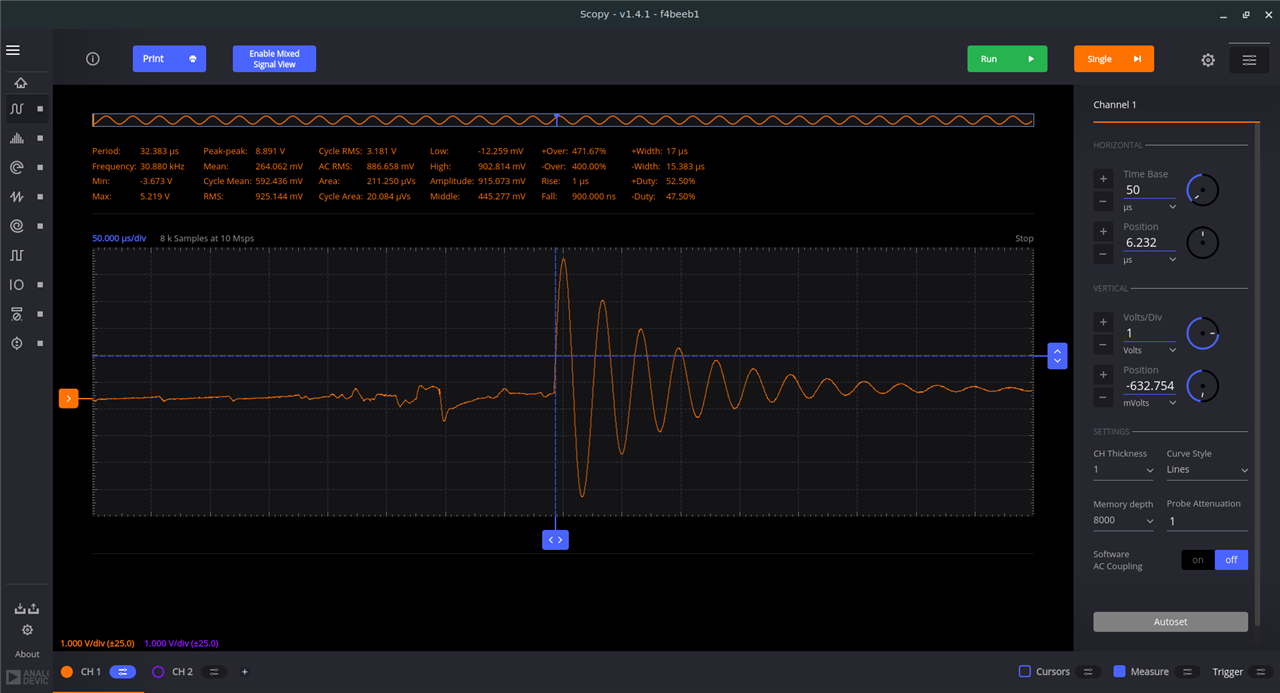This screenshot has width=1280, height=693.
Task: Open CH 1 channel settings icon
Action: [122, 672]
